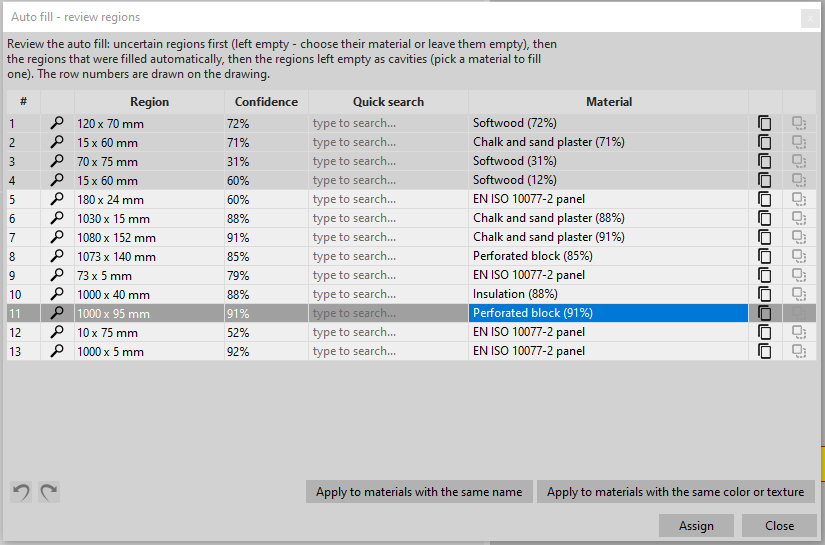Screen dimensions: 825x545
Task: Focus quick search field in row 1
Action: click(388, 123)
